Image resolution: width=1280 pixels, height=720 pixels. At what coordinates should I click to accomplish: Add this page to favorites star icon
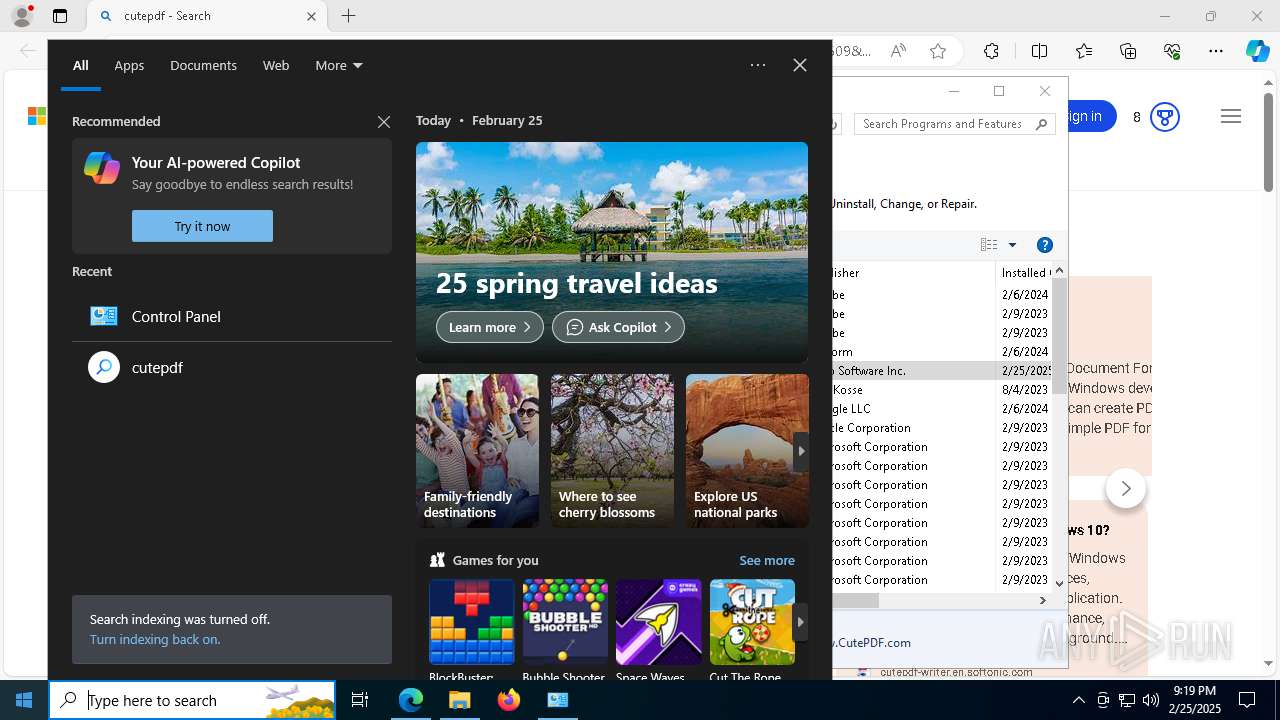(x=938, y=51)
